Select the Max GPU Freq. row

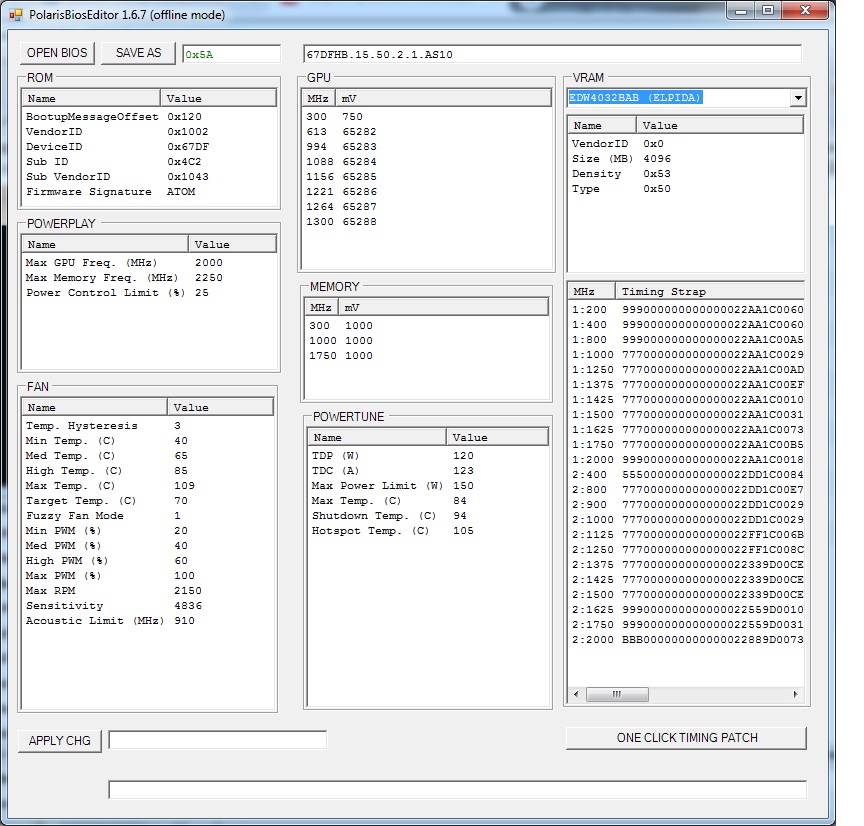coord(149,263)
